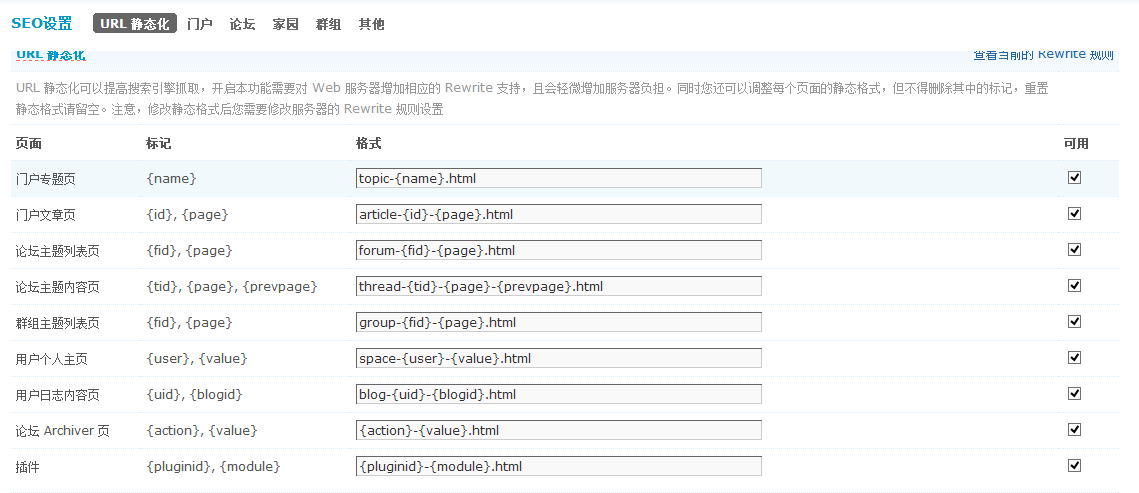Focus the {pluginid}-{module}.html format field
The height and width of the screenshot is (493, 1139).
[558, 466]
